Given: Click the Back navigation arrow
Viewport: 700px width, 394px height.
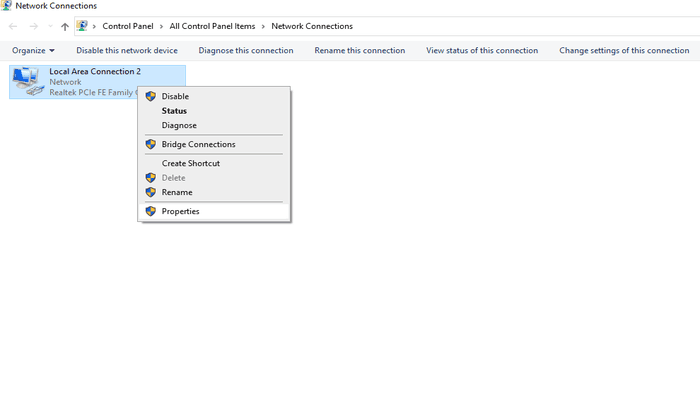Looking at the screenshot, I should point(13,27).
